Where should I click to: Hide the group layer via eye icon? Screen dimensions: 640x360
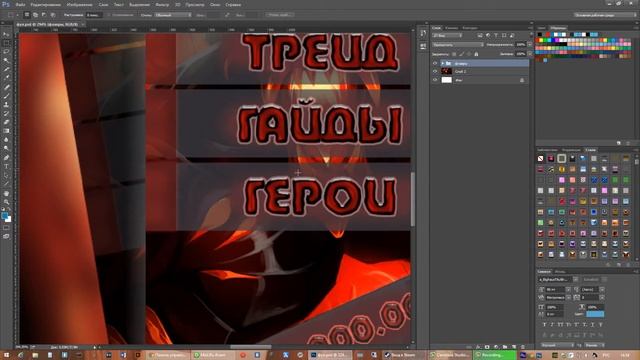point(435,63)
